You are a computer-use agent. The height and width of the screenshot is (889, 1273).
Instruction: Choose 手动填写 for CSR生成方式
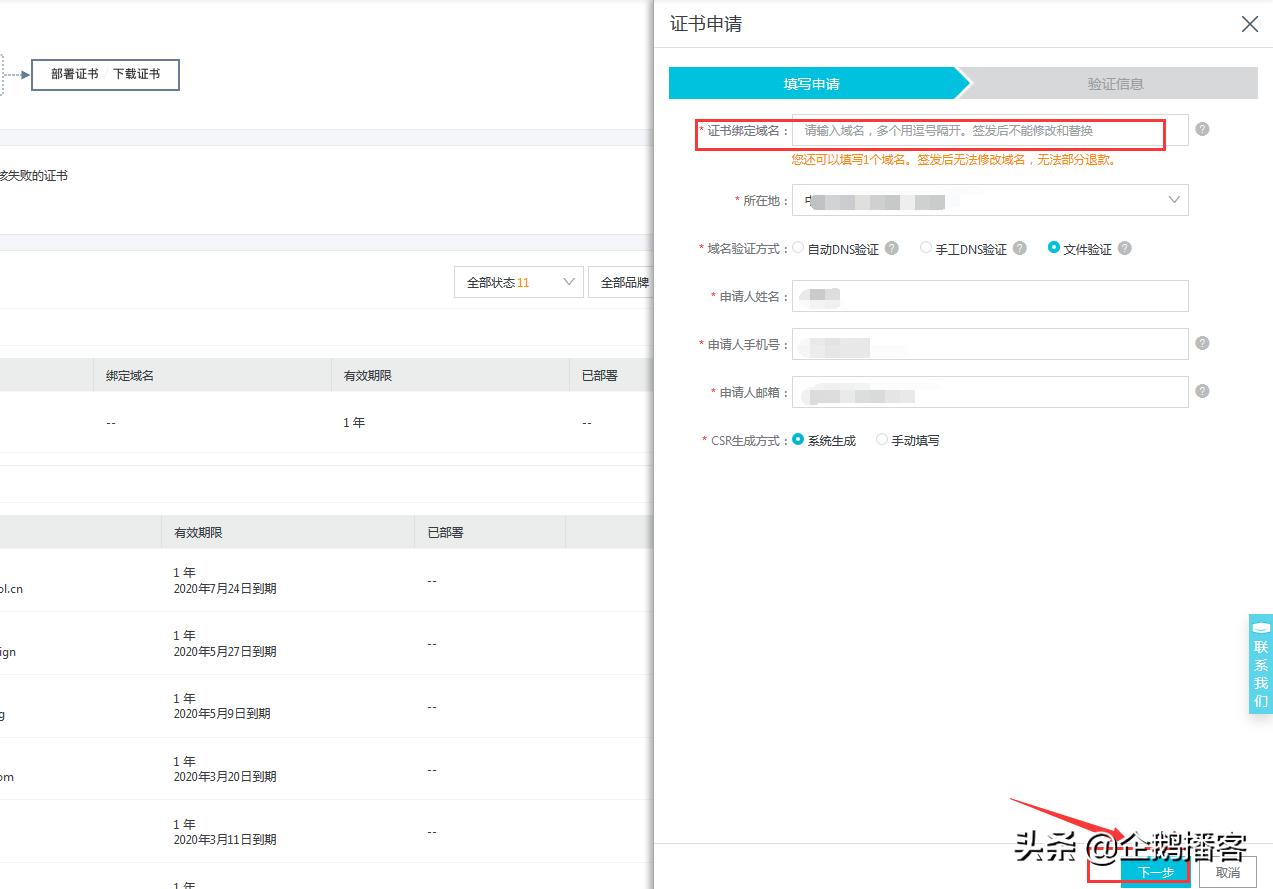pos(881,440)
